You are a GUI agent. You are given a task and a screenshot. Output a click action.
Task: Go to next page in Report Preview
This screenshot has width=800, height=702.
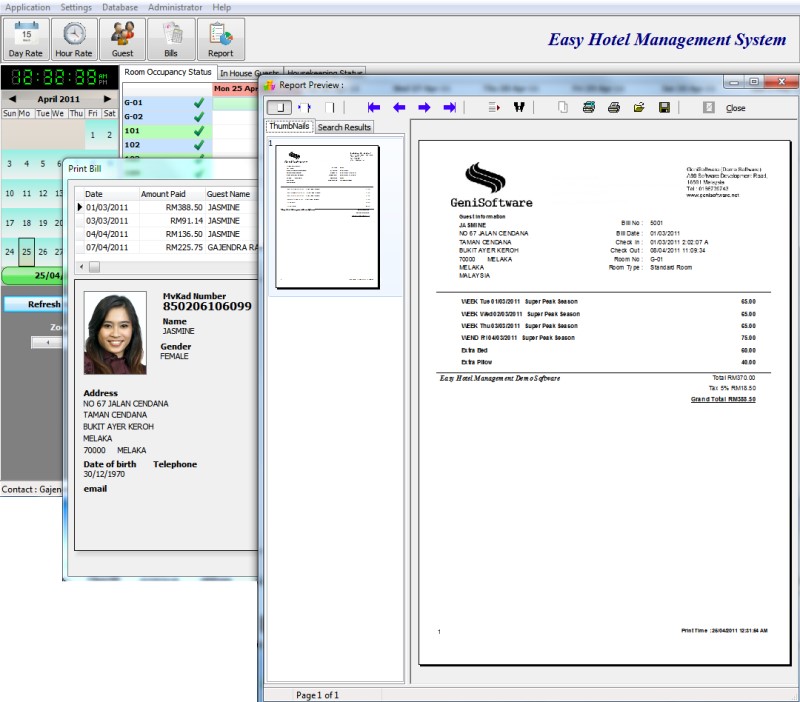[x=424, y=107]
